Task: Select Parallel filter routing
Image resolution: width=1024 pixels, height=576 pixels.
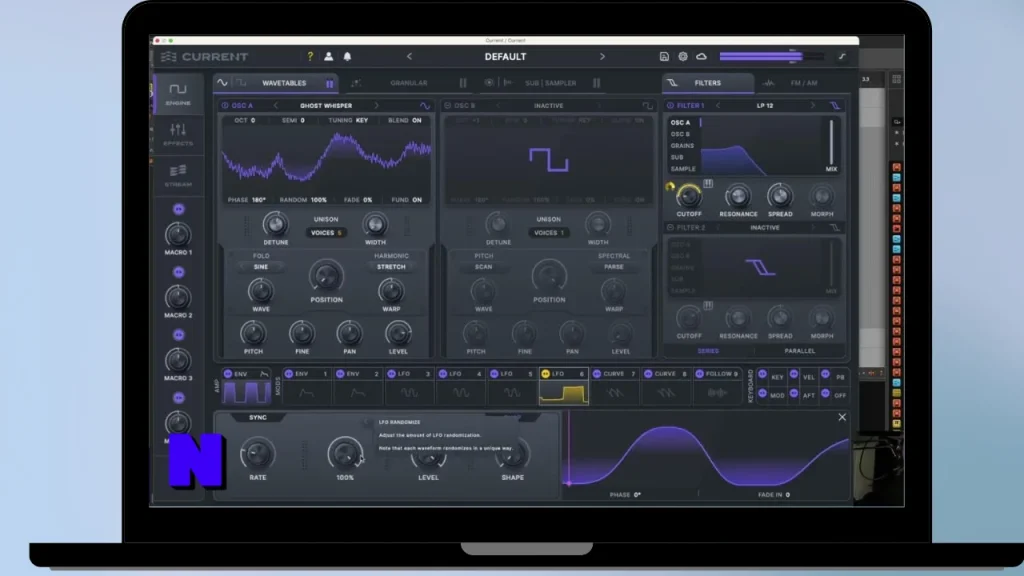Action: tap(799, 351)
